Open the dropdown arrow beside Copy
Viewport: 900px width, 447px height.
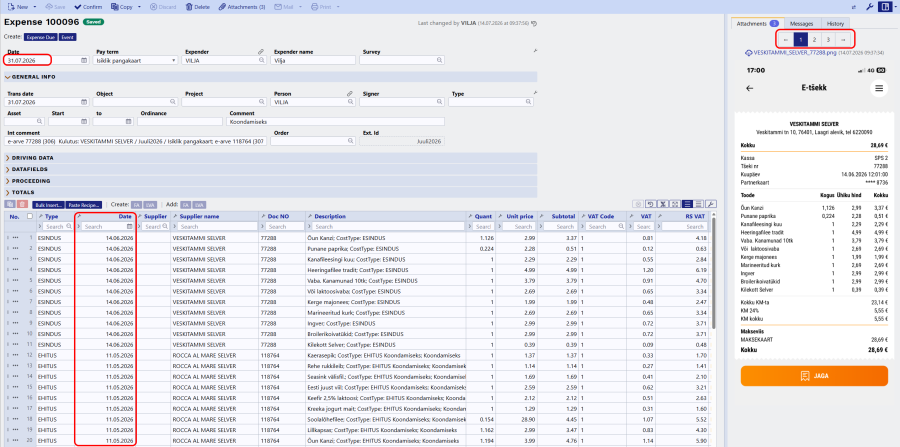pyautogui.click(x=139, y=7)
